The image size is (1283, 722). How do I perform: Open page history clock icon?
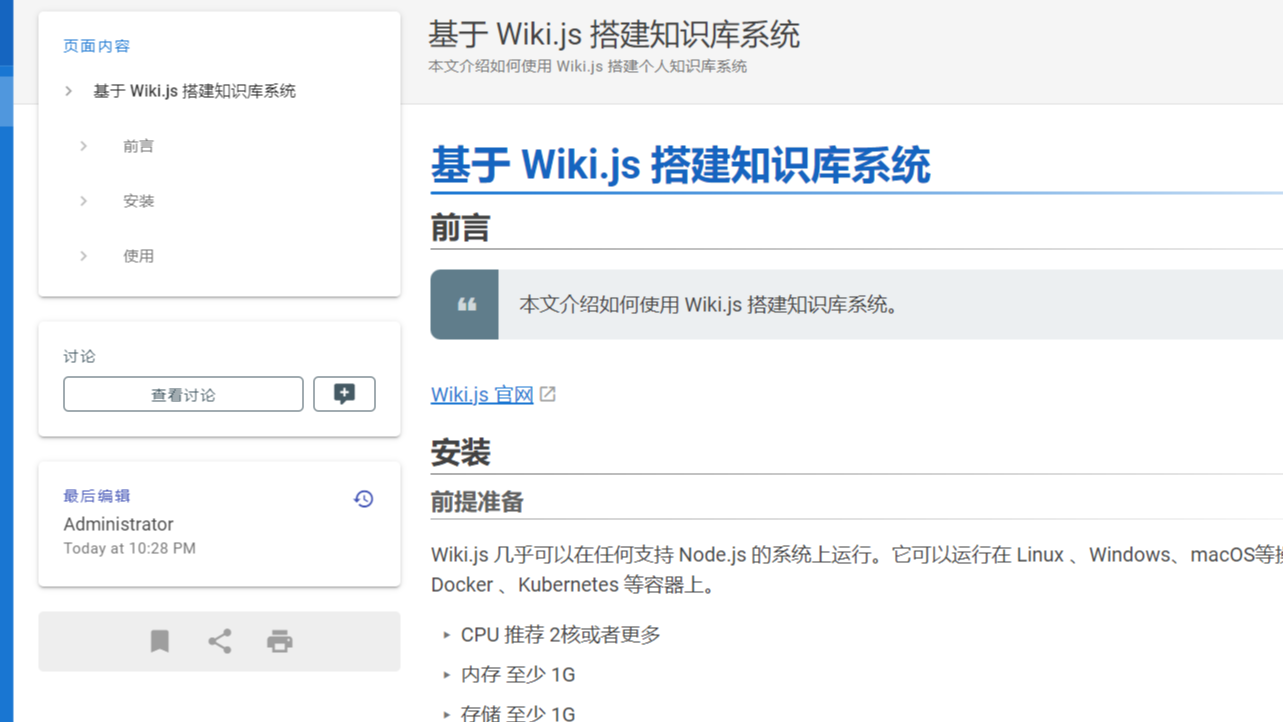tap(364, 498)
